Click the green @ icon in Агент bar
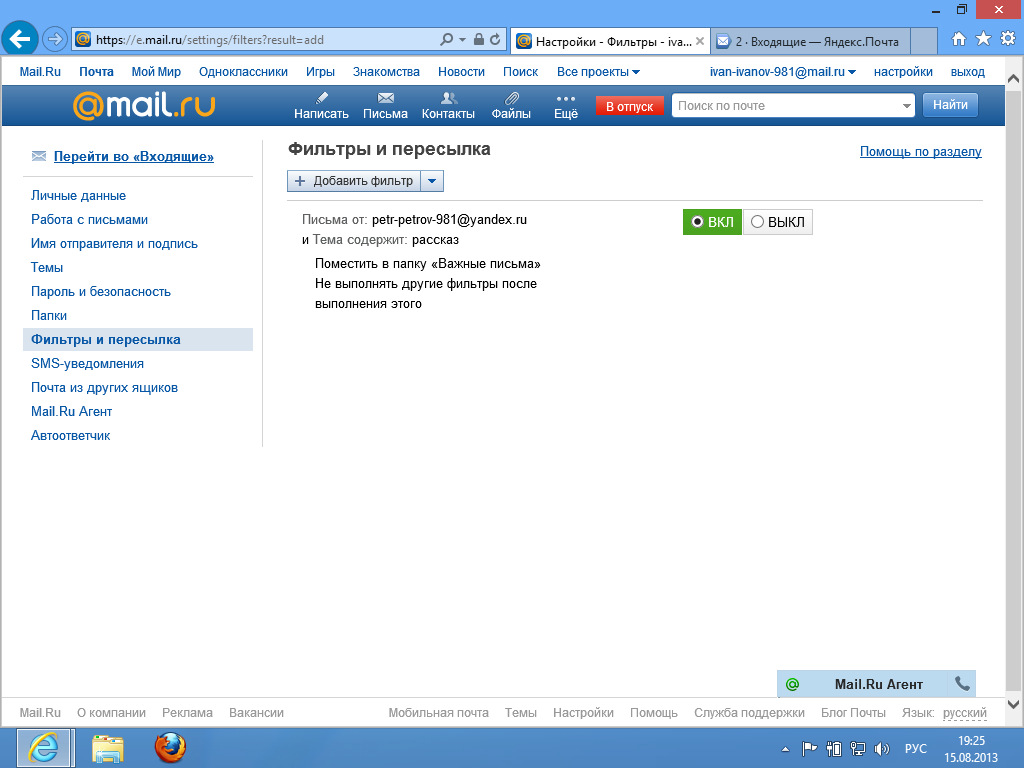 [792, 684]
